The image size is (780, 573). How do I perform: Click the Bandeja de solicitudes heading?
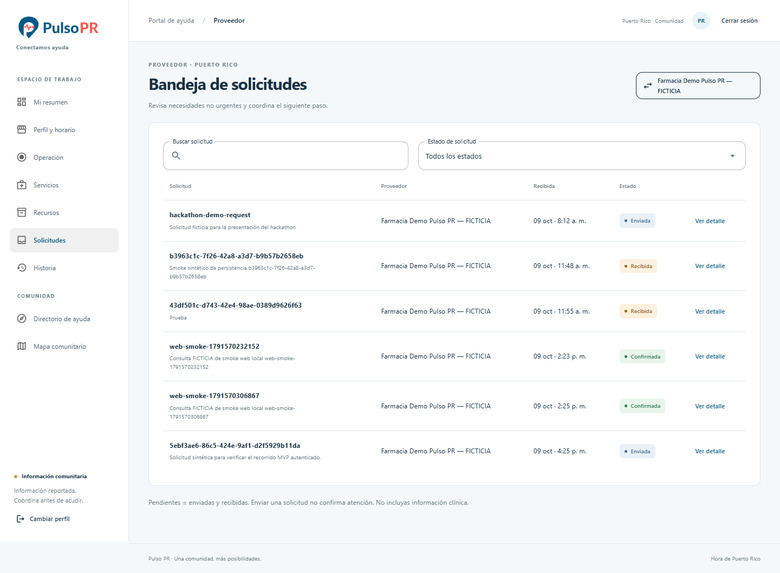pyautogui.click(x=227, y=84)
